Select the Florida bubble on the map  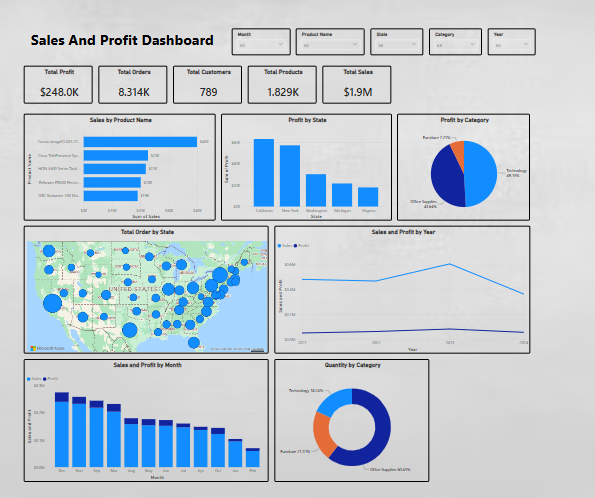(194, 342)
